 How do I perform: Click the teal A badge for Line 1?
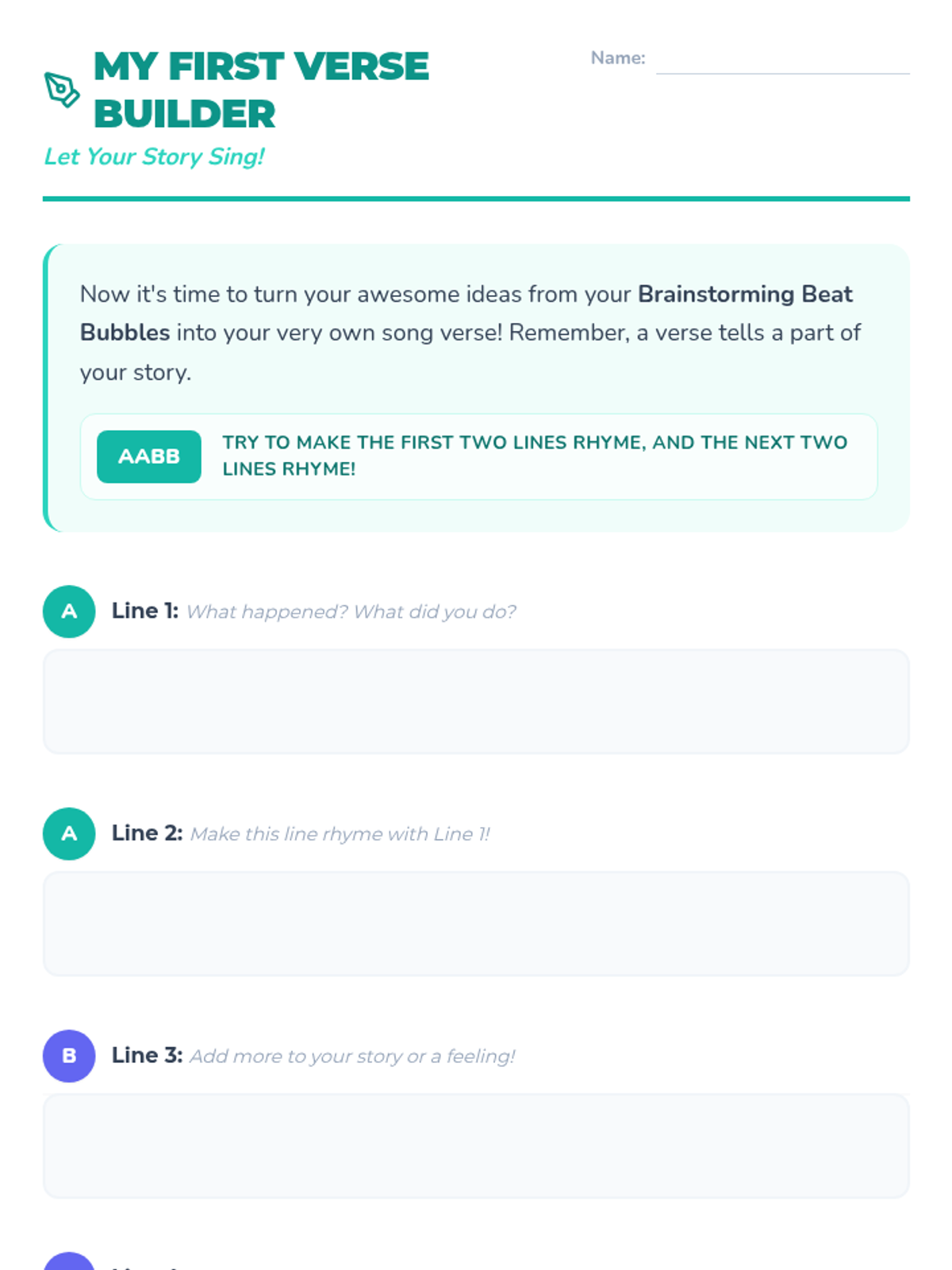[x=69, y=611]
